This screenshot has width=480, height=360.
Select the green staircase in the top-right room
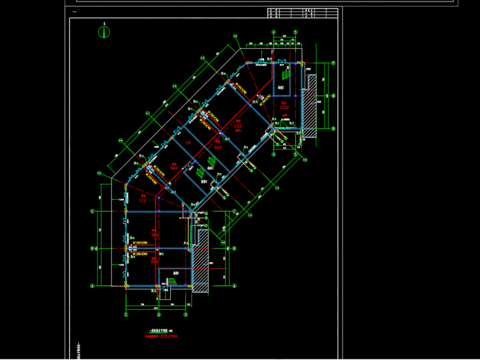point(286,75)
